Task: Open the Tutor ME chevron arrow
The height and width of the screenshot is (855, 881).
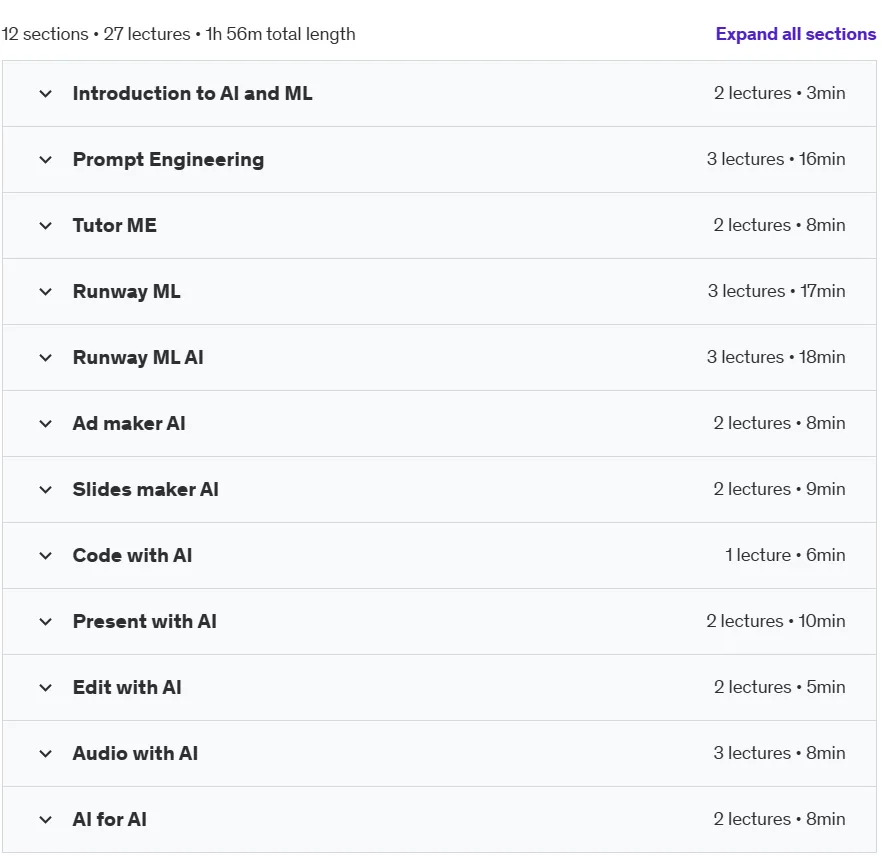Action: click(x=46, y=226)
